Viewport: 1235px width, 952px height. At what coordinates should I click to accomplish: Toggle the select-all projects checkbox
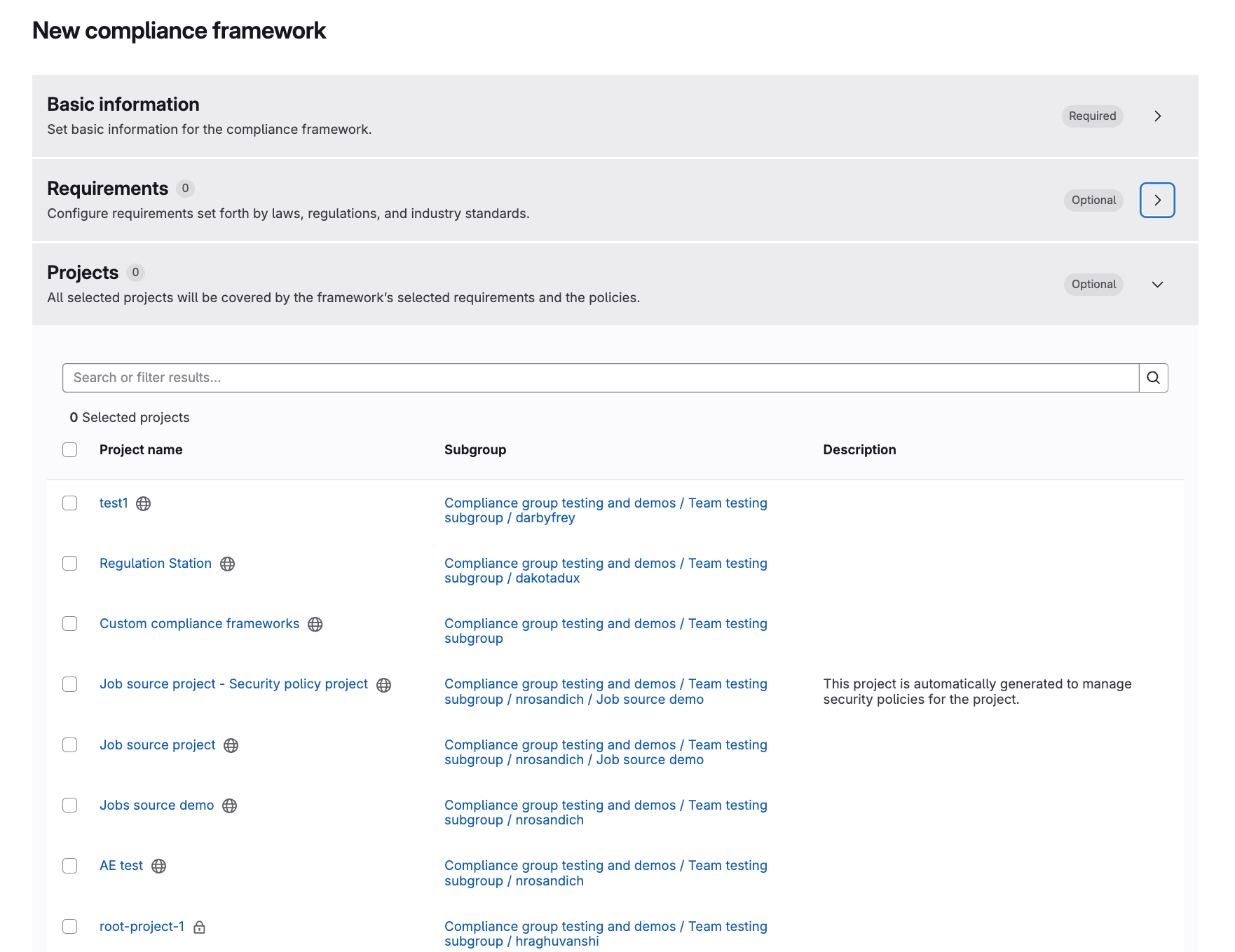[69, 449]
